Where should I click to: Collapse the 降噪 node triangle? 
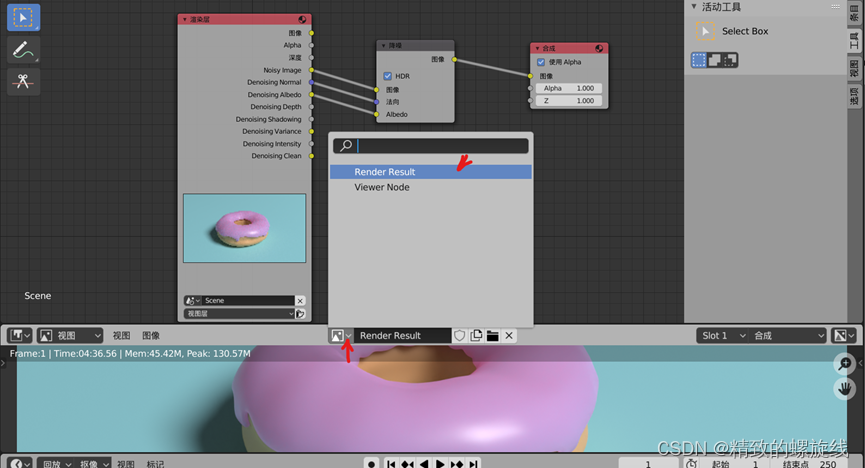point(383,46)
